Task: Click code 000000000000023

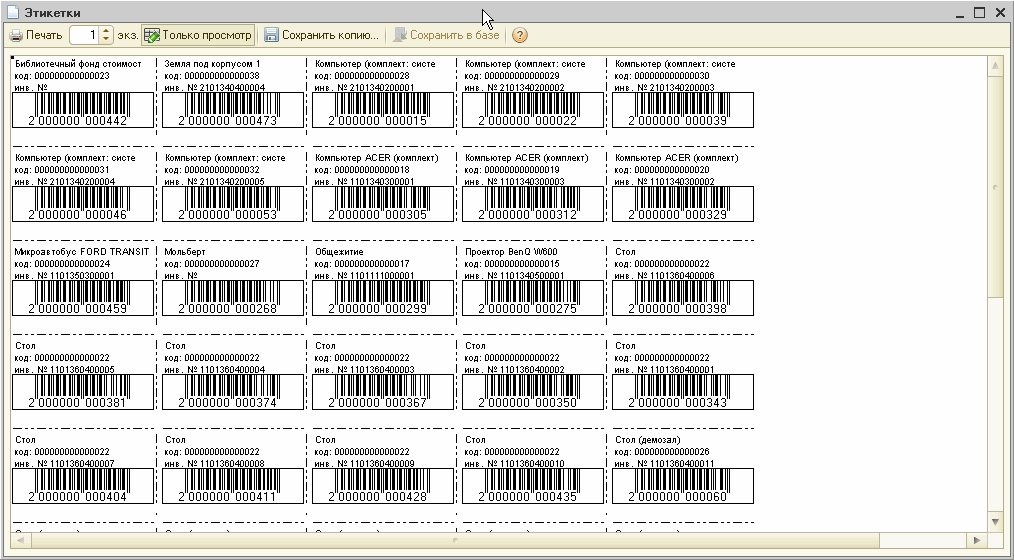Action: pos(72,76)
